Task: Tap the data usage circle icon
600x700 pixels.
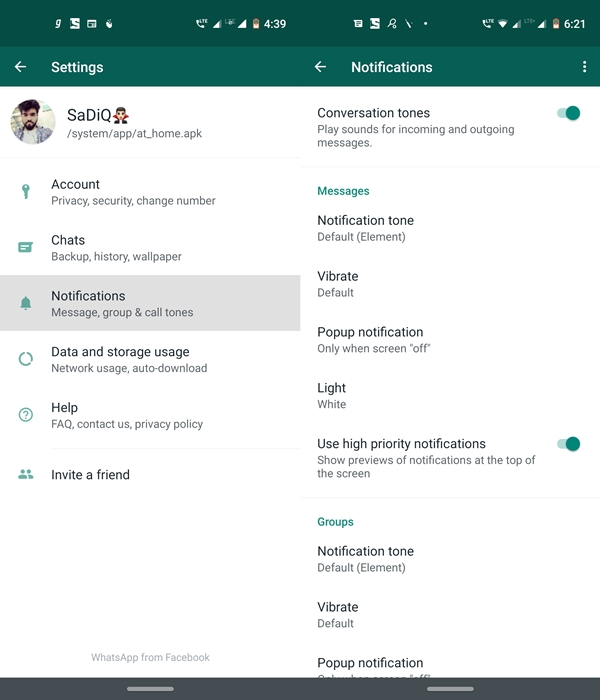Action: [x=26, y=359]
